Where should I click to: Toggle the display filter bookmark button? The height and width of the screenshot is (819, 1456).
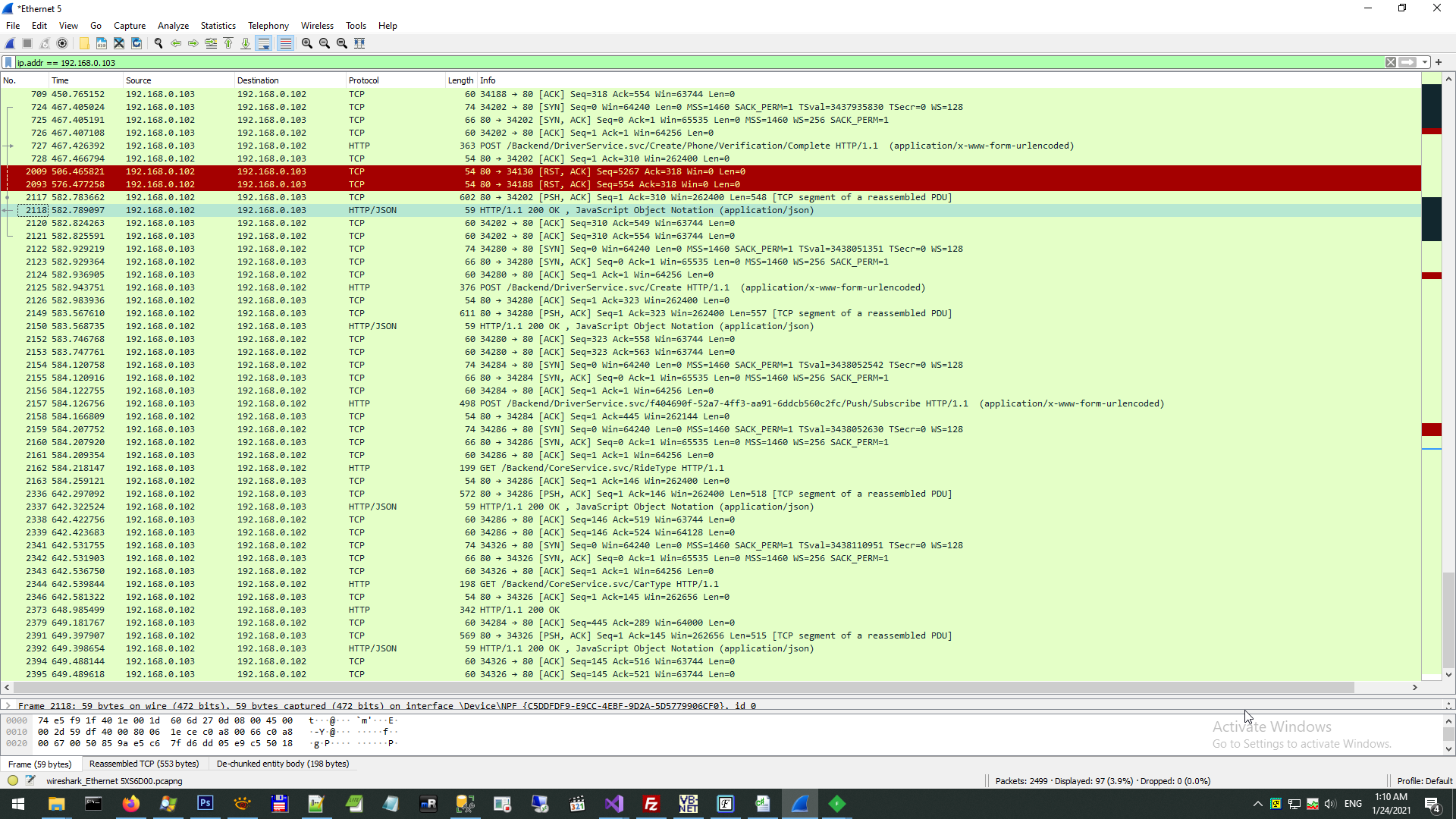(8, 63)
